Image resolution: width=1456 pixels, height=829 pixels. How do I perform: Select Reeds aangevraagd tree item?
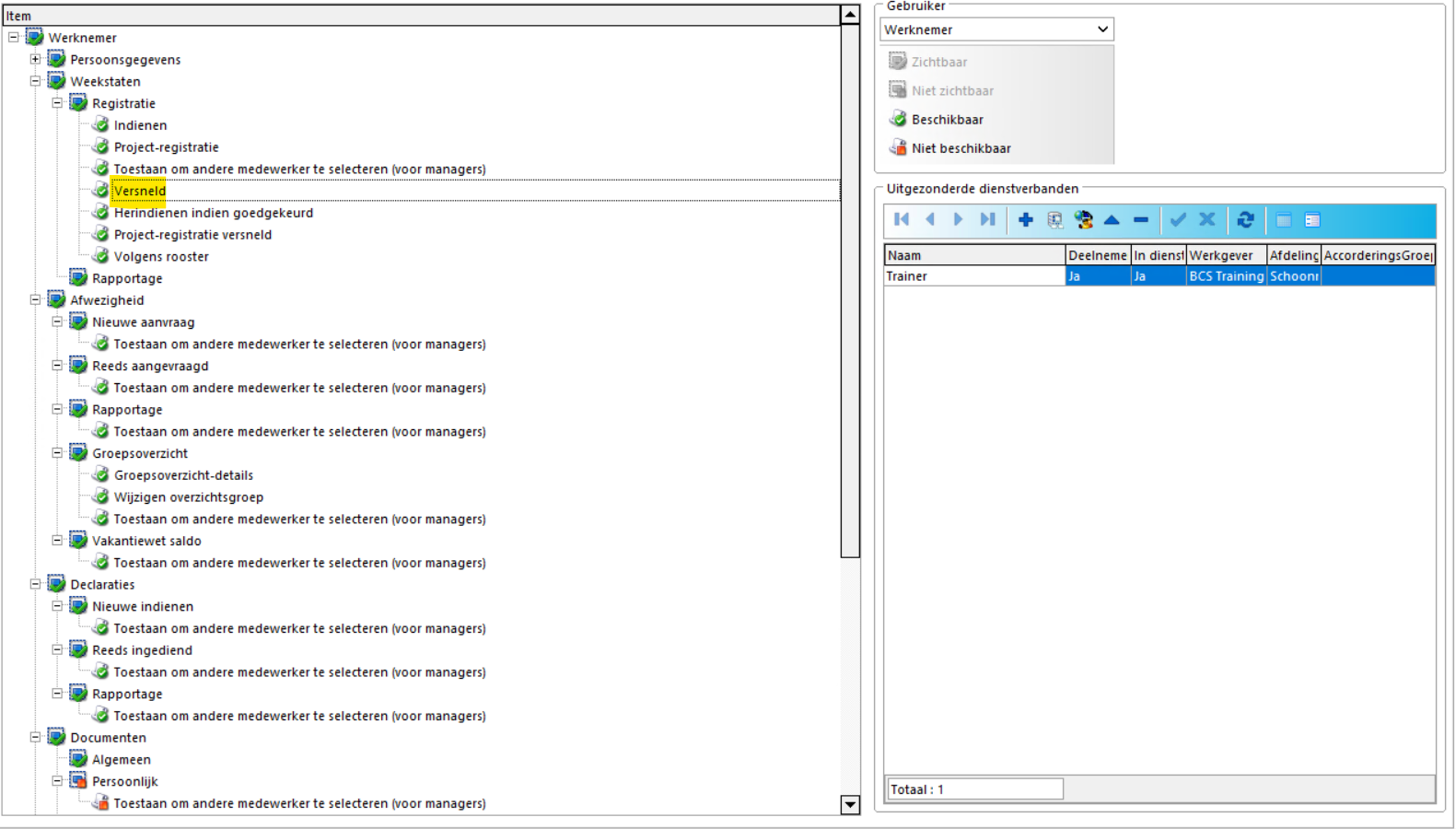pos(150,366)
